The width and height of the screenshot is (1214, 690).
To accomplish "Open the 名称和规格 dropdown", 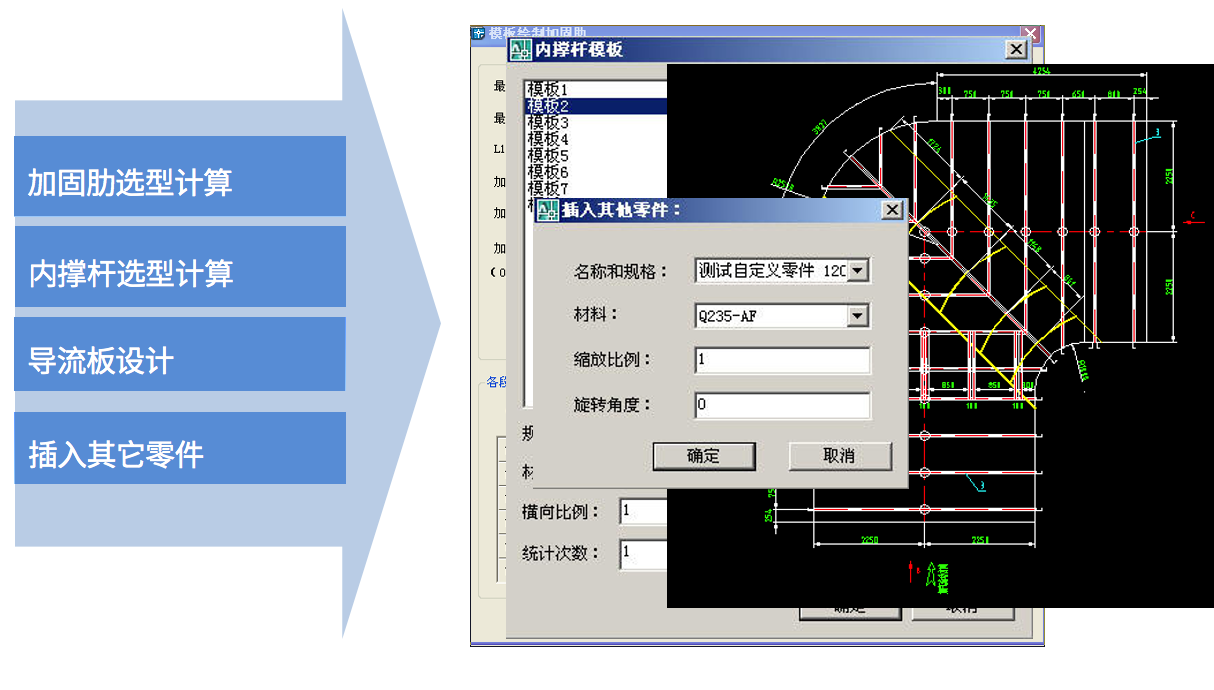I will (858, 271).
